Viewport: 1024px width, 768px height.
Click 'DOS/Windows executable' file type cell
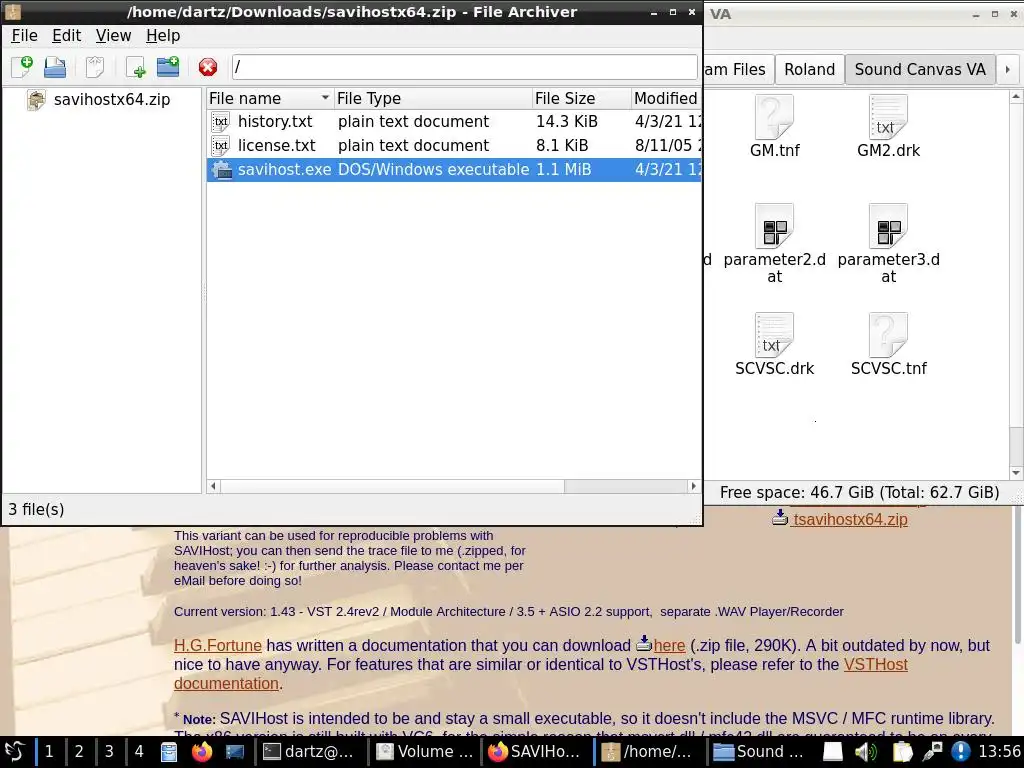click(x=433, y=169)
